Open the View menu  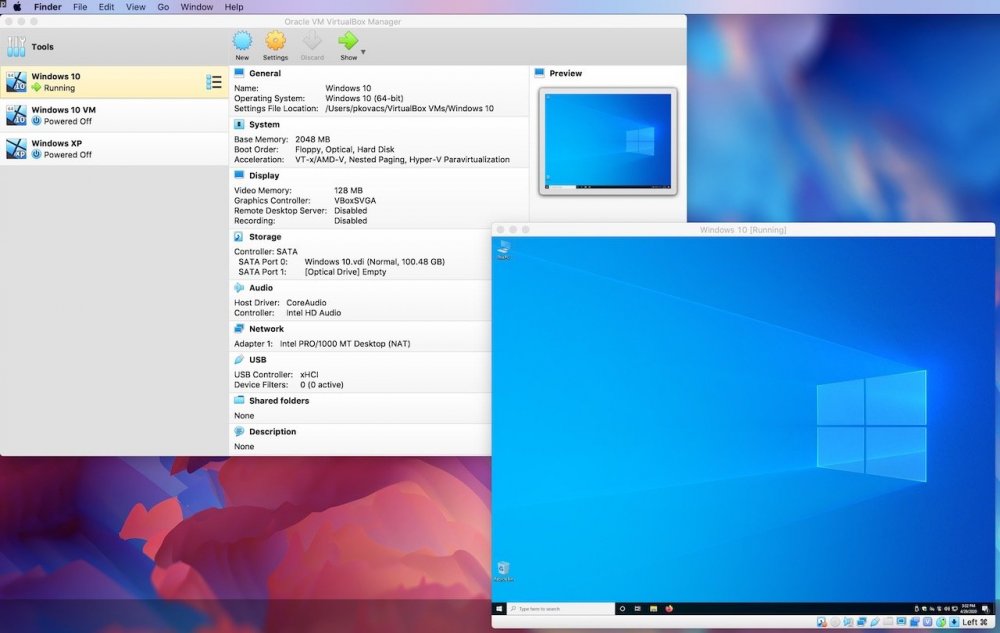pyautogui.click(x=135, y=7)
